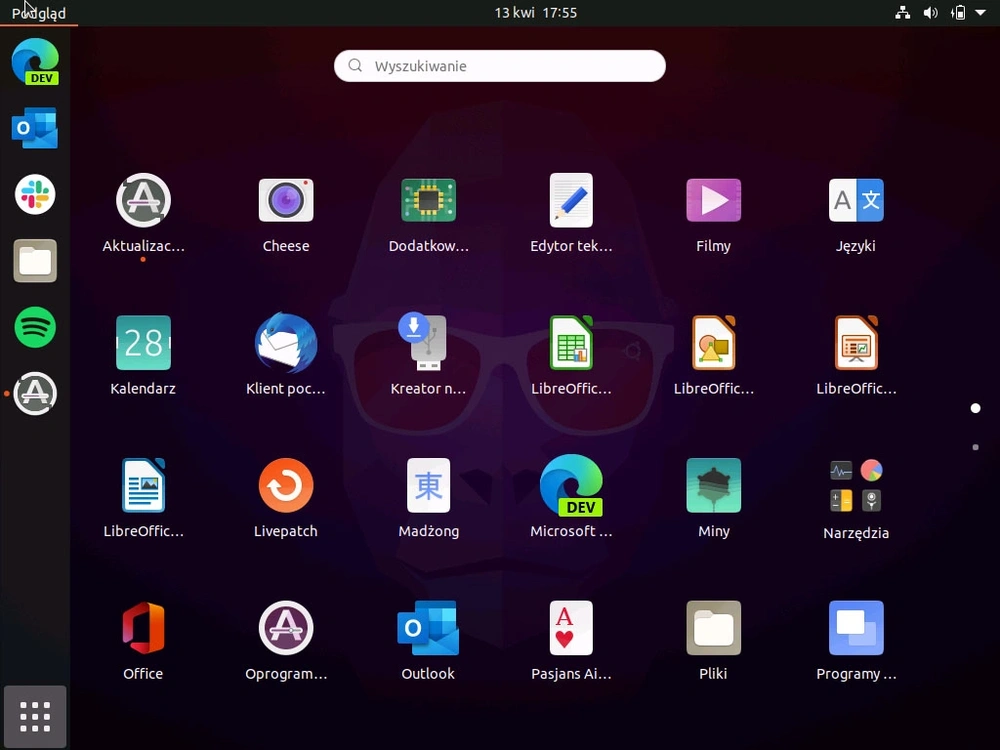Click the Wyszukiwanie search field
The width and height of the screenshot is (1000, 750).
pyautogui.click(x=500, y=66)
